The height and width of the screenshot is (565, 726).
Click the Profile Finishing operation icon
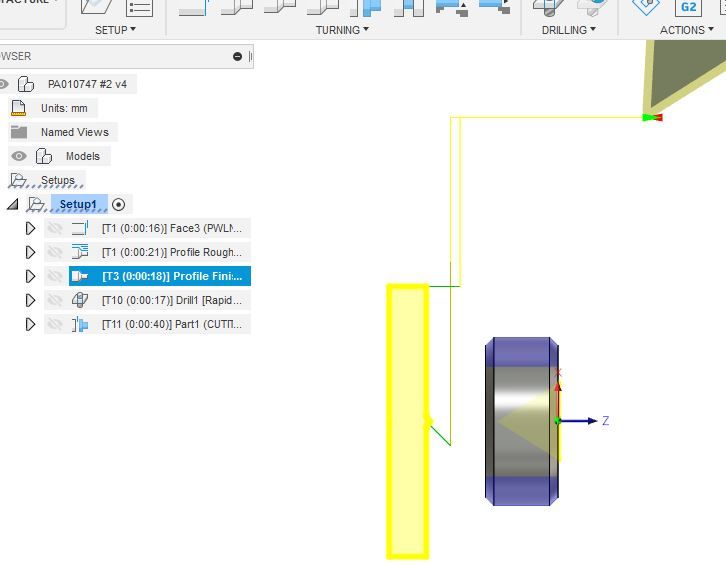point(80,276)
